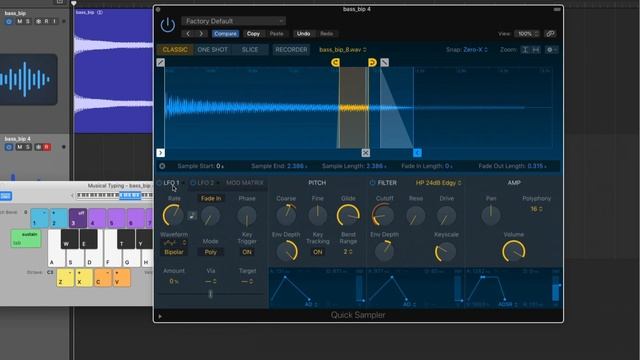Screen dimensions: 640x360
Task: Click the Fade Out Length value
Action: 537,166
